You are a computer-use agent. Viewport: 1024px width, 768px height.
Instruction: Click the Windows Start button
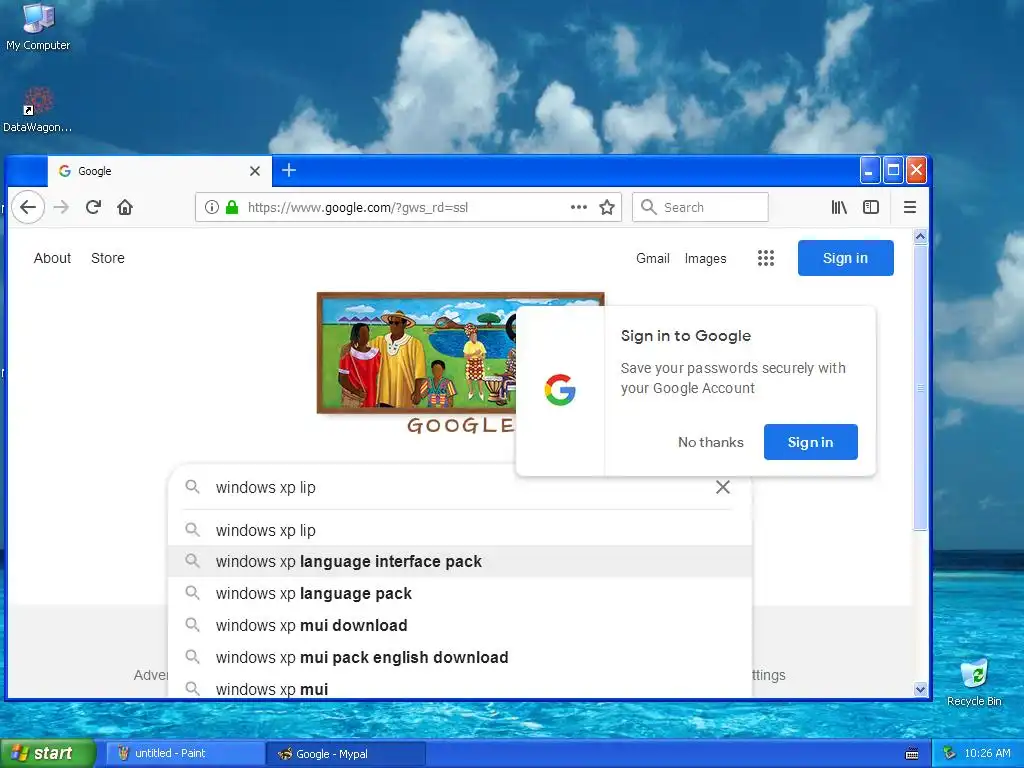(48, 753)
